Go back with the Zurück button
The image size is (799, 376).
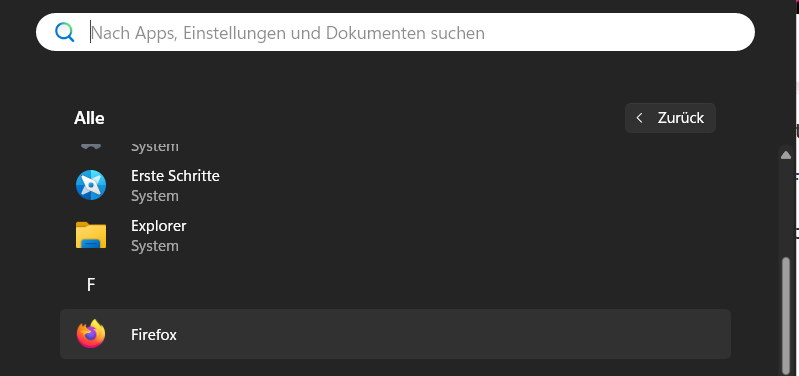tap(670, 118)
